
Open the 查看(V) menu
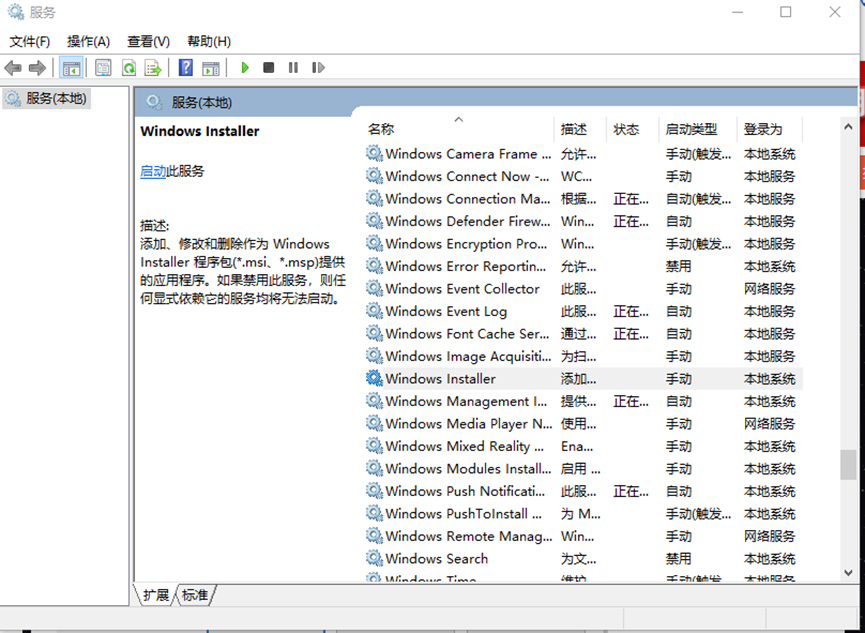point(148,41)
